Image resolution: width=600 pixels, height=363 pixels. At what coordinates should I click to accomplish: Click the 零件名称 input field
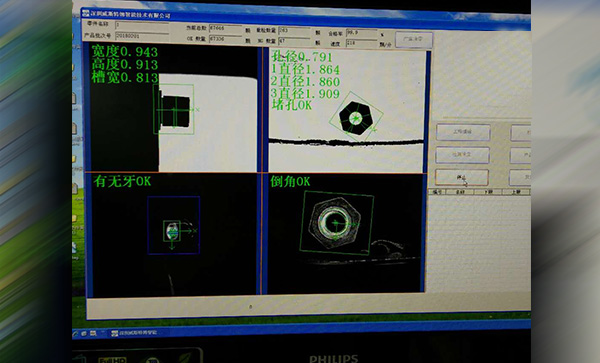[x=142, y=25]
